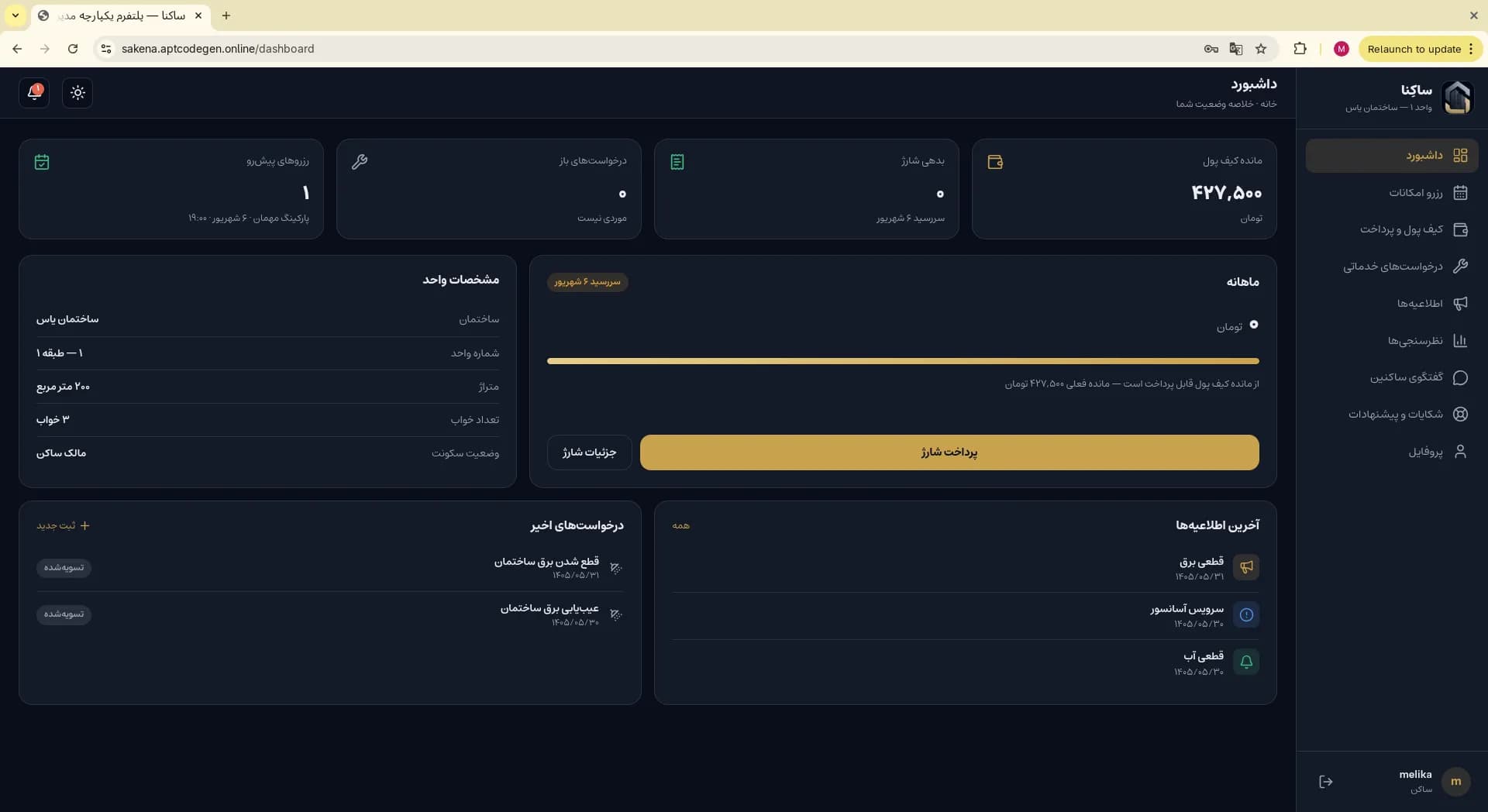The image size is (1488, 812).
Task: Open a new browser tab
Action: (x=226, y=15)
